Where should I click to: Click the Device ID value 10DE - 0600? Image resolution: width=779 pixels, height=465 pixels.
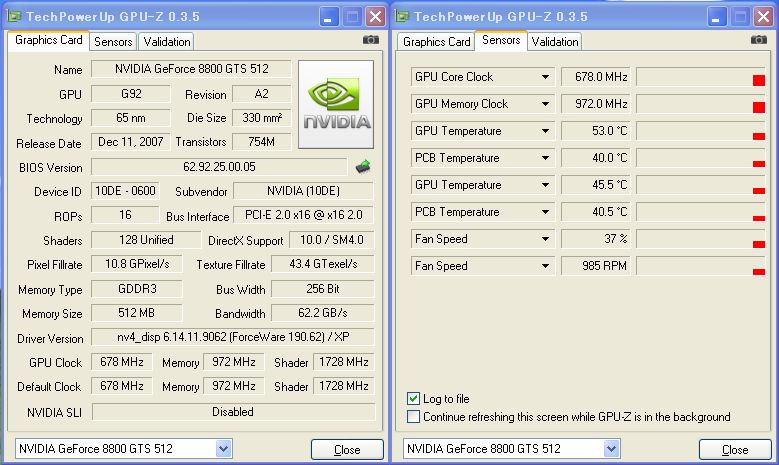point(125,191)
